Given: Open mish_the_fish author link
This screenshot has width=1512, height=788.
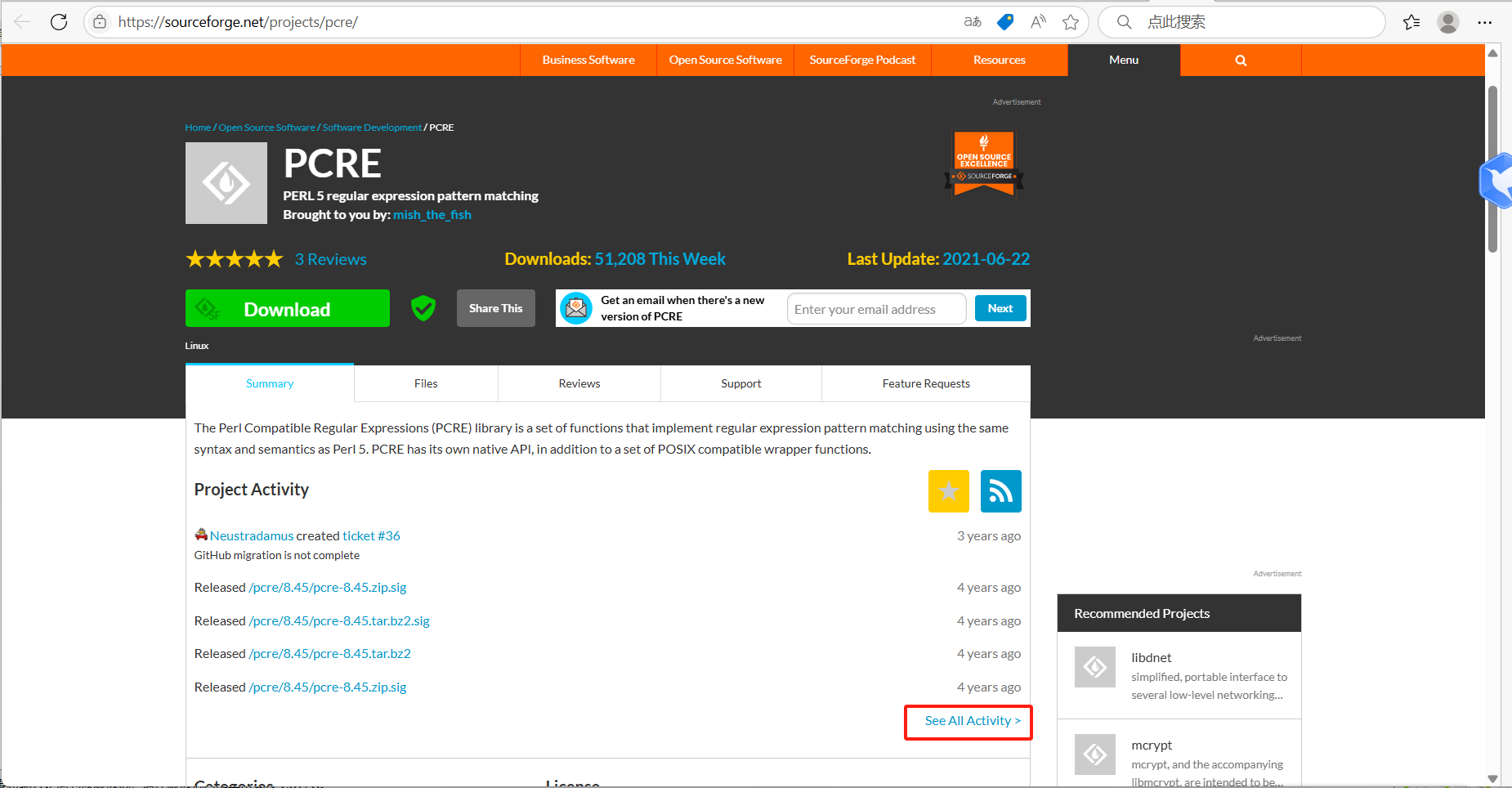Looking at the screenshot, I should click(432, 215).
